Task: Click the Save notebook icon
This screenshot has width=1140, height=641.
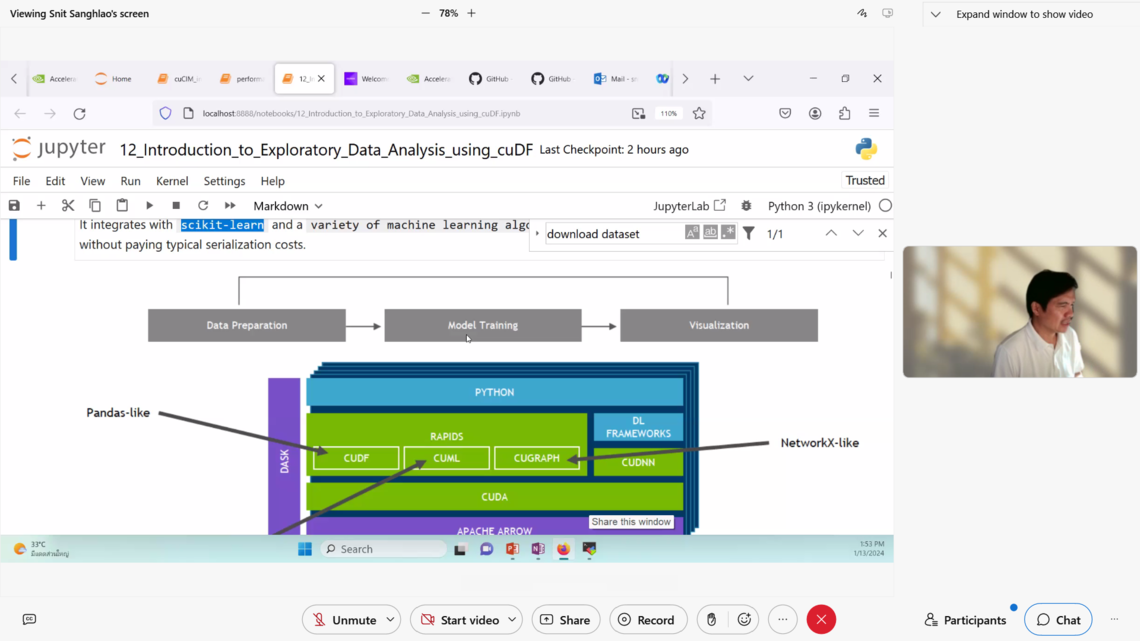Action: (x=14, y=206)
